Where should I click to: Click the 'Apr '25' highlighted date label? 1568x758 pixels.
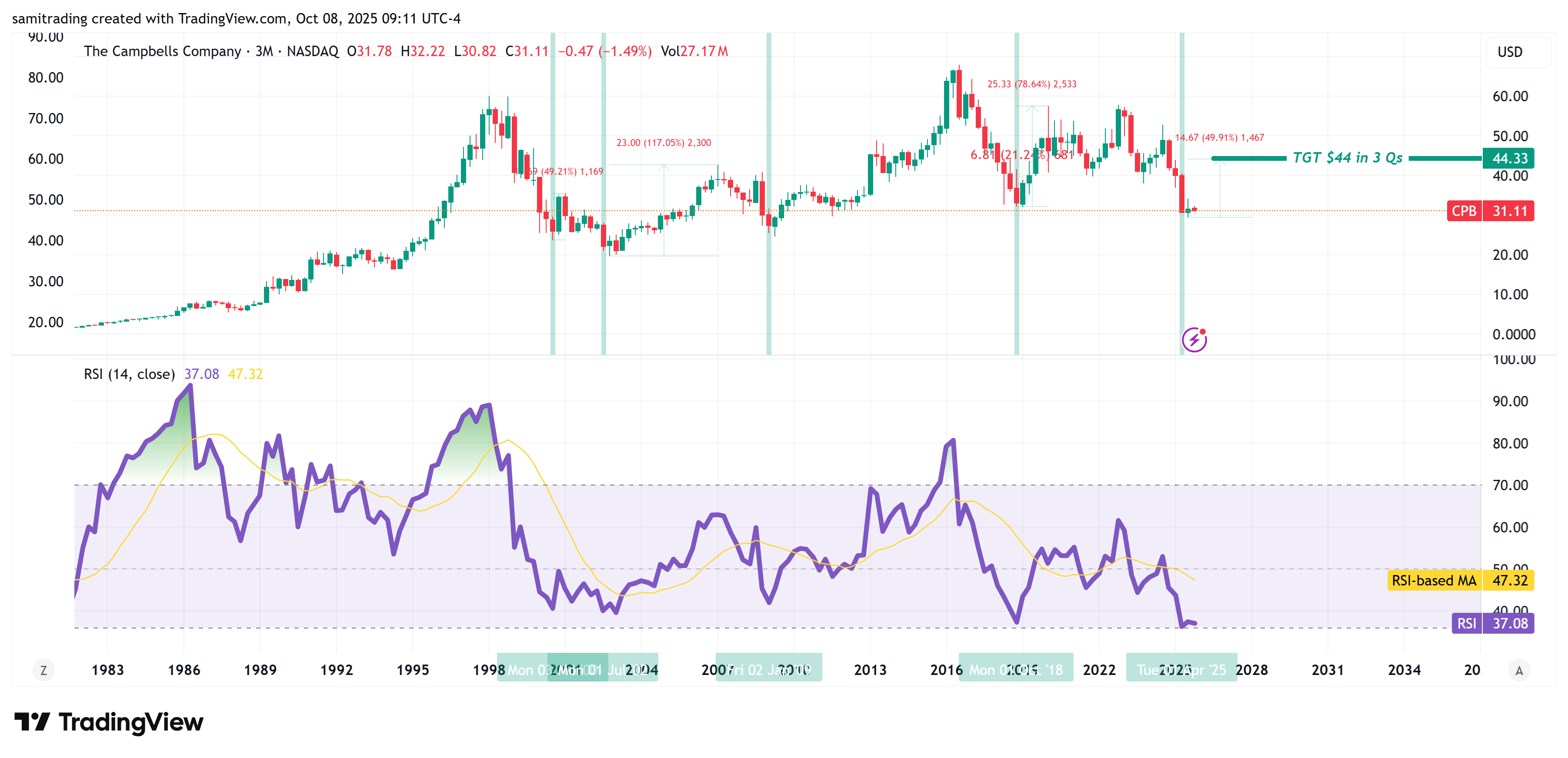[x=1181, y=667]
